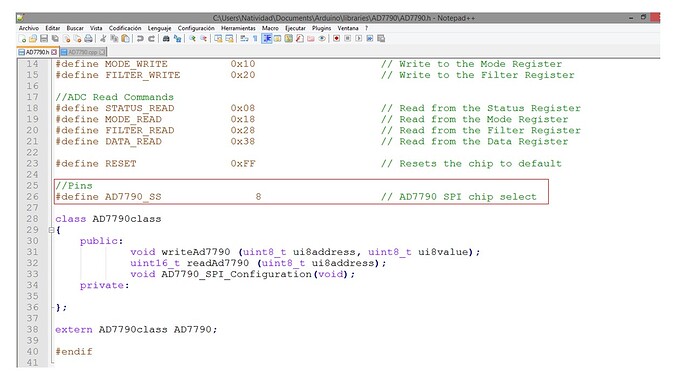Toggle show all characters pilcrow button

[x=255, y=39]
